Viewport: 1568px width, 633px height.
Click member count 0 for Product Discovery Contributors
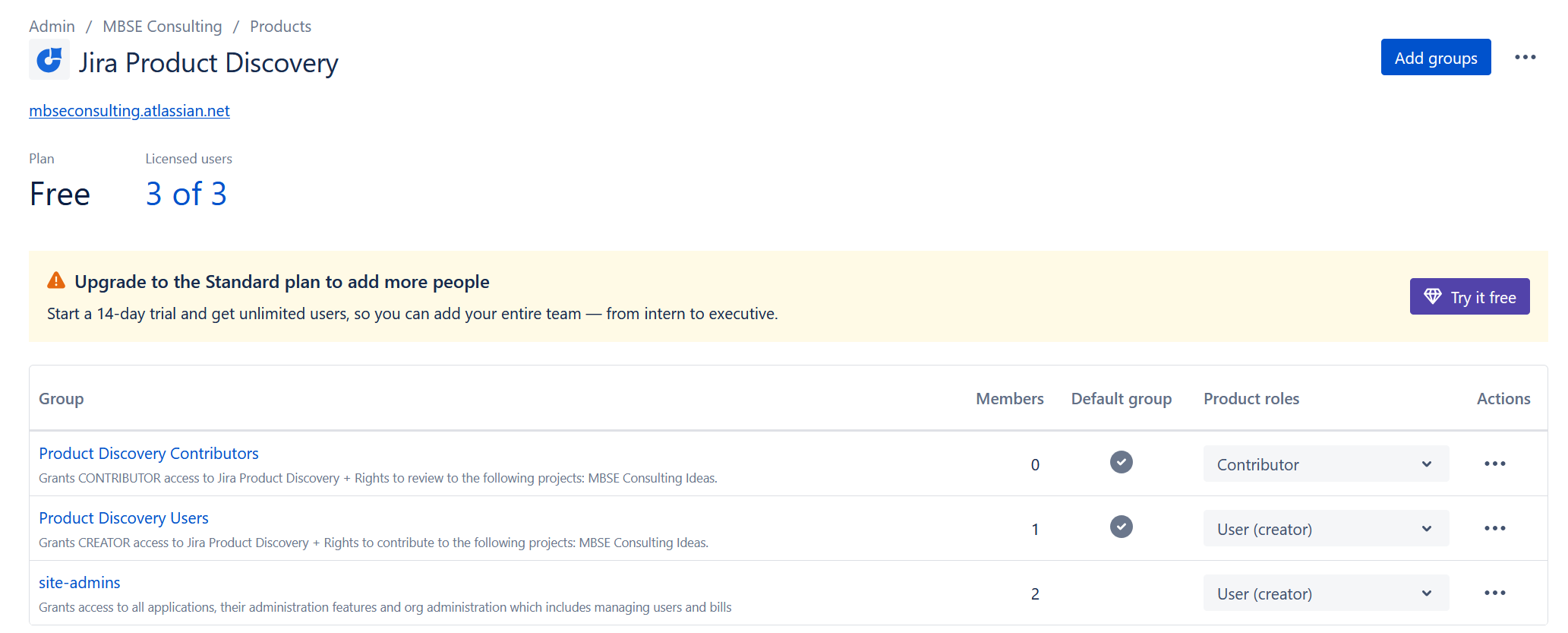(1035, 465)
